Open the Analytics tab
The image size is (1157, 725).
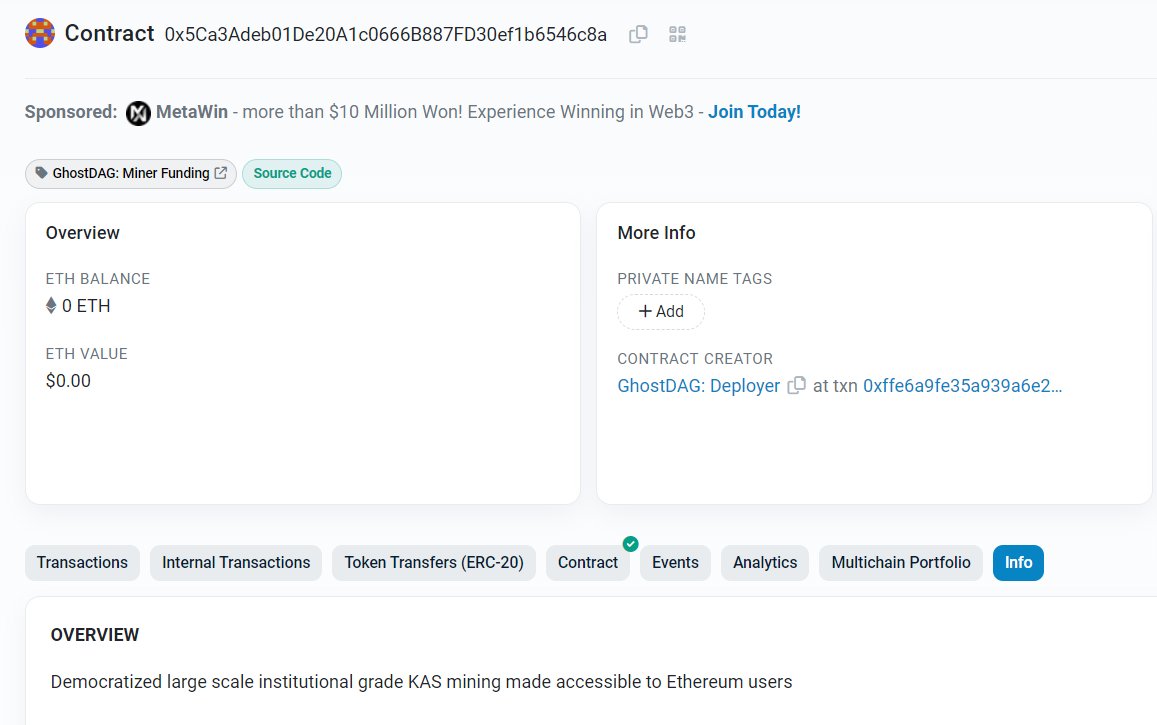coord(765,563)
